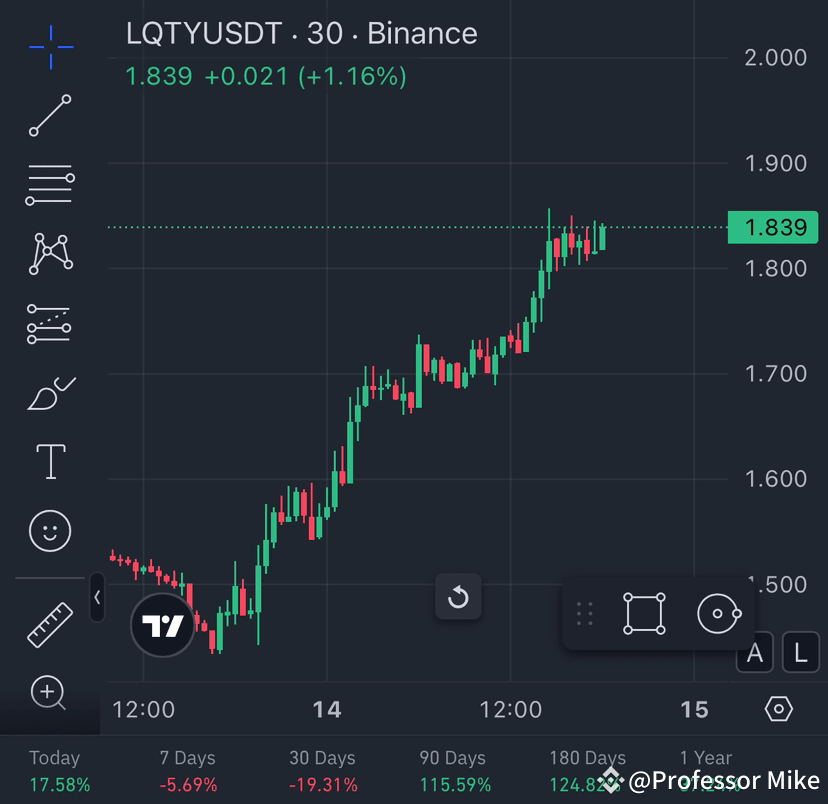Pick the brush drawing tool
The image size is (828, 804).
pos(50,392)
